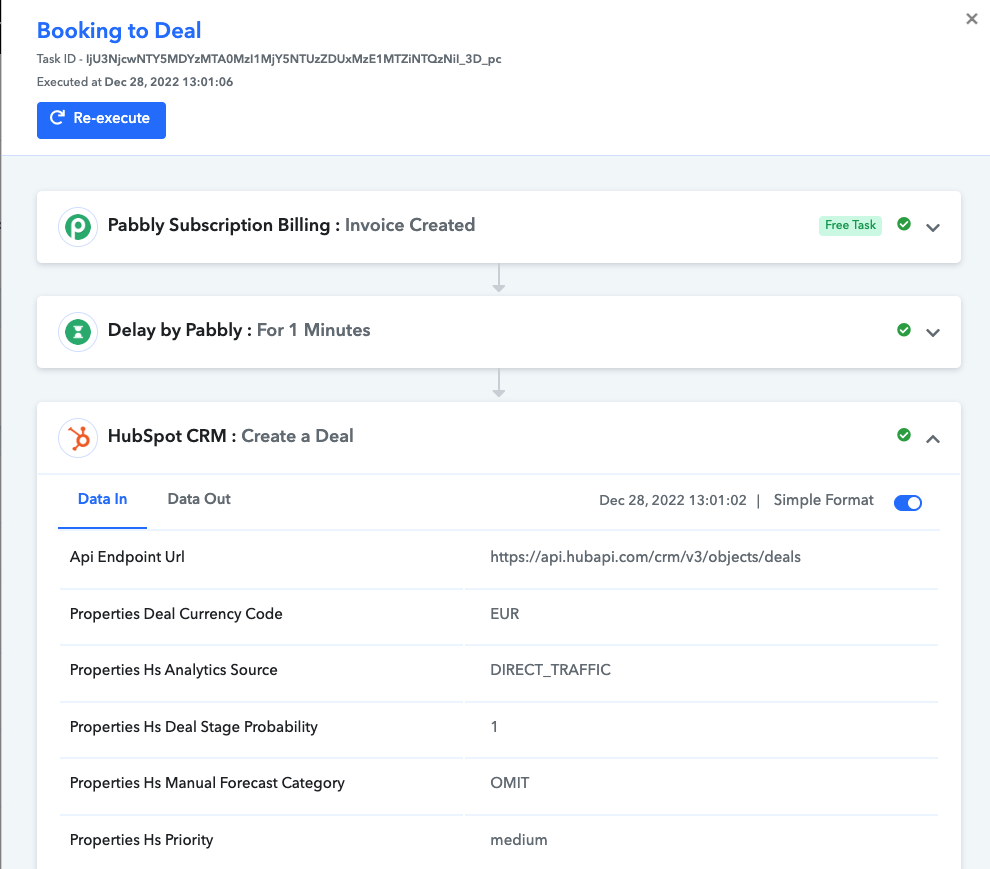Click the Properties Hs Manual Forecast Category label
Image resolution: width=990 pixels, height=869 pixels.
pos(207,783)
